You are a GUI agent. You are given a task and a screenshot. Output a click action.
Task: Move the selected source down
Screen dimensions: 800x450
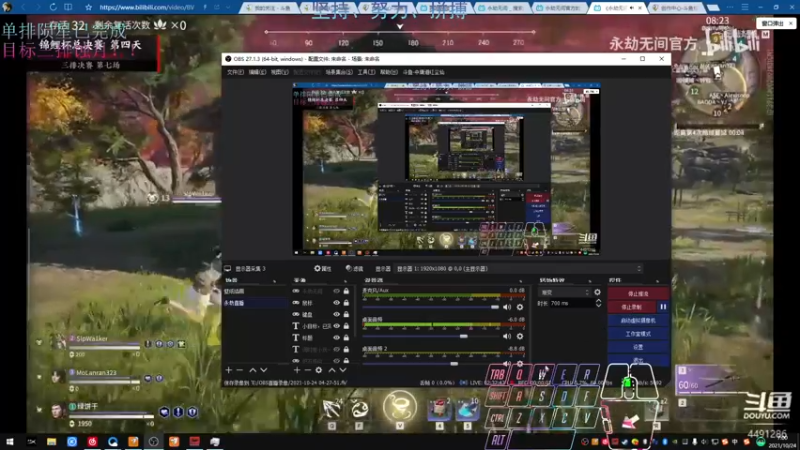343,370
